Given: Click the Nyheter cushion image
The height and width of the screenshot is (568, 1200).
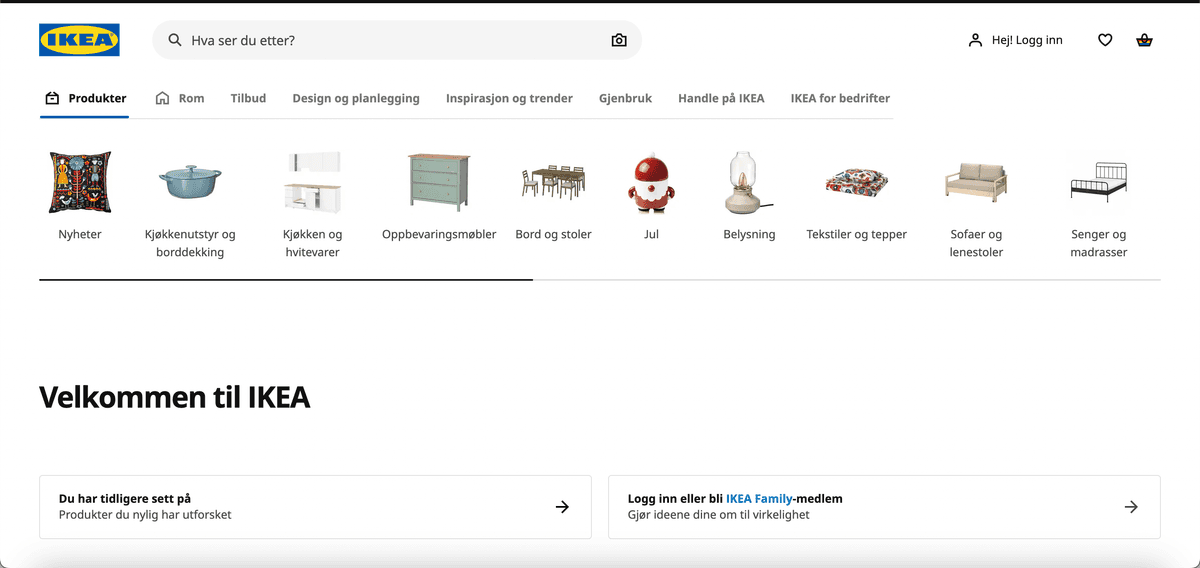Looking at the screenshot, I should click(80, 182).
